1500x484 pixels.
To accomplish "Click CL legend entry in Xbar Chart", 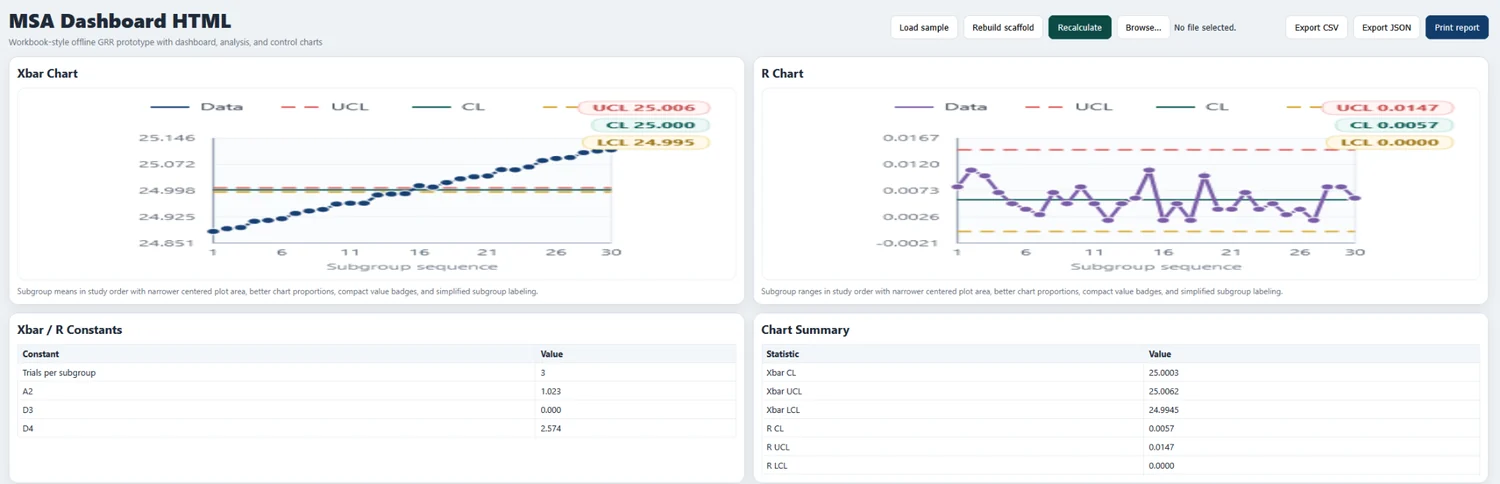I will pyautogui.click(x=448, y=106).
